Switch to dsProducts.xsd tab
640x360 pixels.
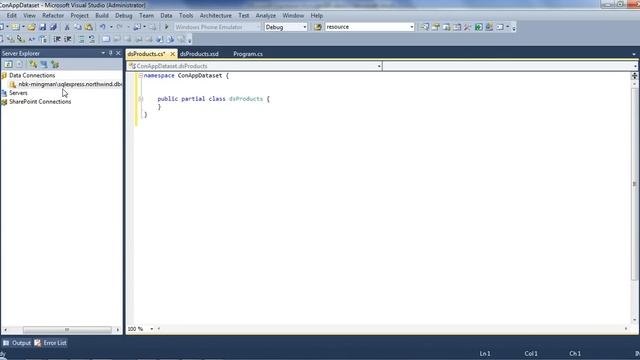click(199, 54)
